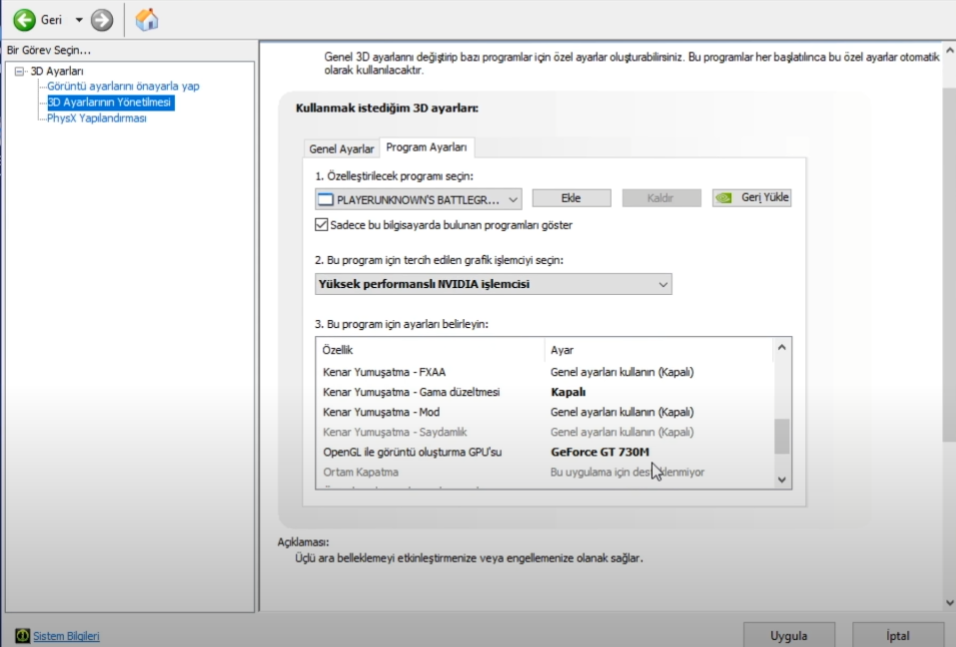The height and width of the screenshot is (647, 956).
Task: Click the Geri Yükle button
Action: coord(752,198)
